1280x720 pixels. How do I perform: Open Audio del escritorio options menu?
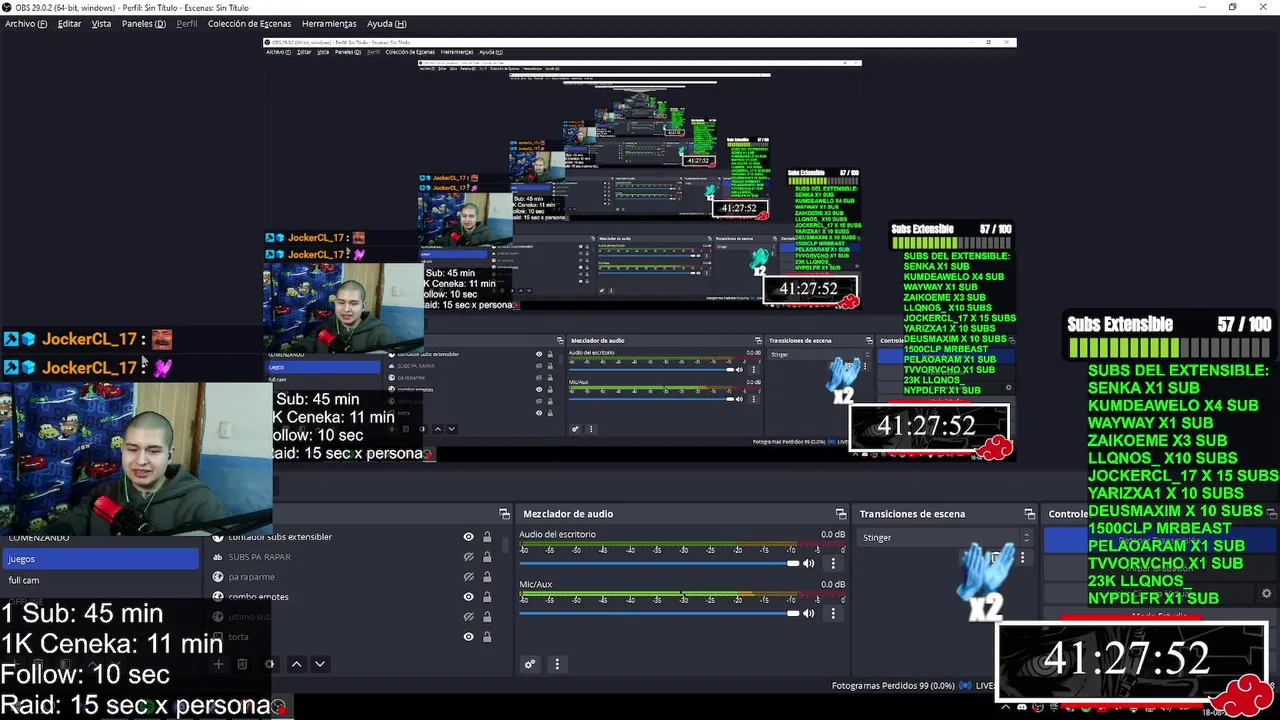point(833,564)
